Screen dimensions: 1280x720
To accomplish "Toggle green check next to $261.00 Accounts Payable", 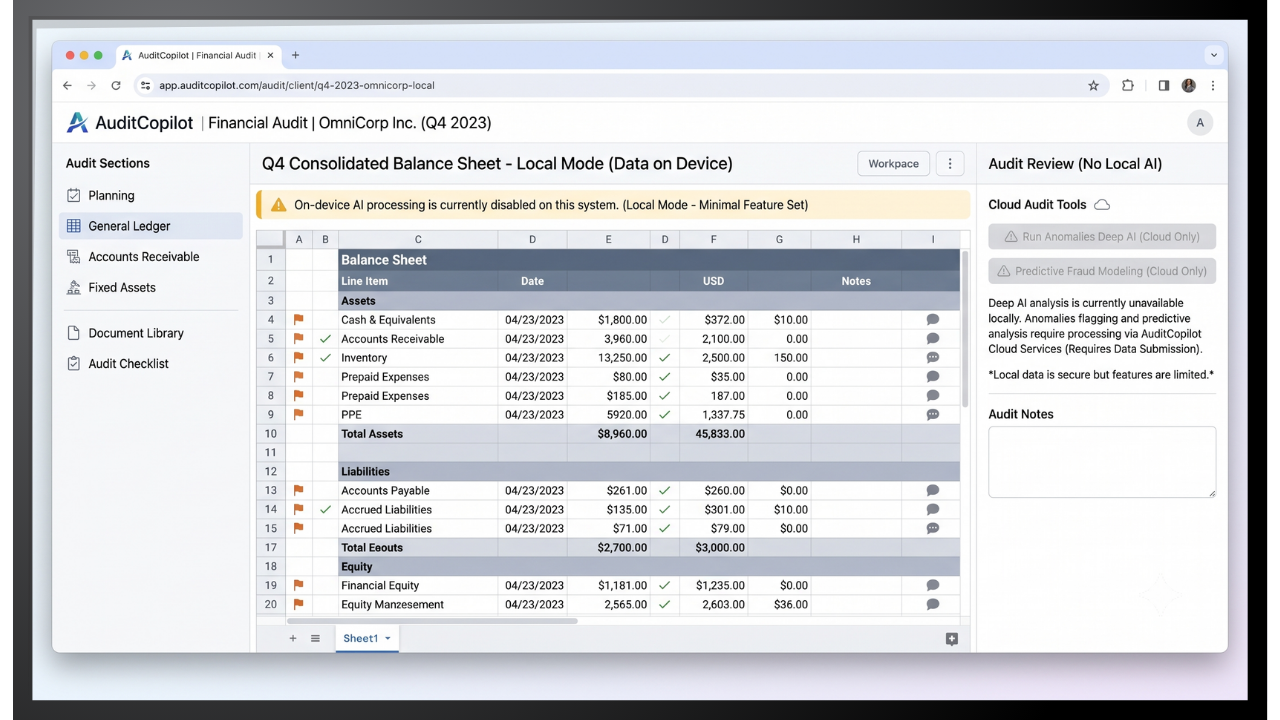I will tap(664, 491).
